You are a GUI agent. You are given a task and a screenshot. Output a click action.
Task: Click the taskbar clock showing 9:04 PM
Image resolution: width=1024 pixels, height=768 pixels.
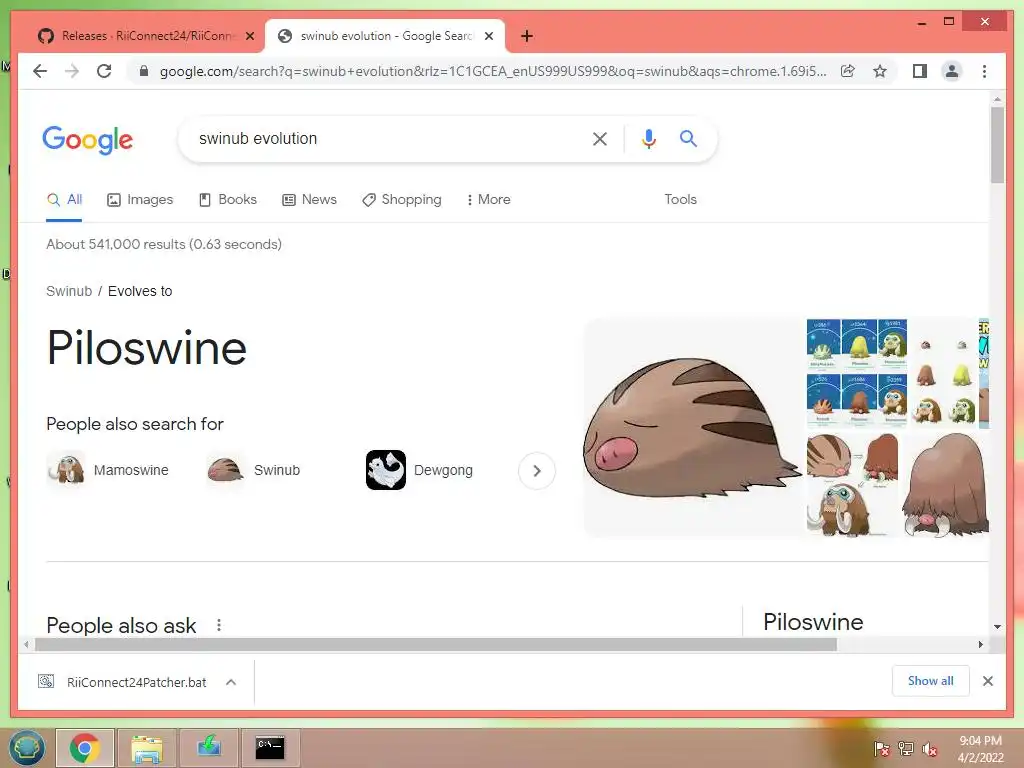(980, 749)
